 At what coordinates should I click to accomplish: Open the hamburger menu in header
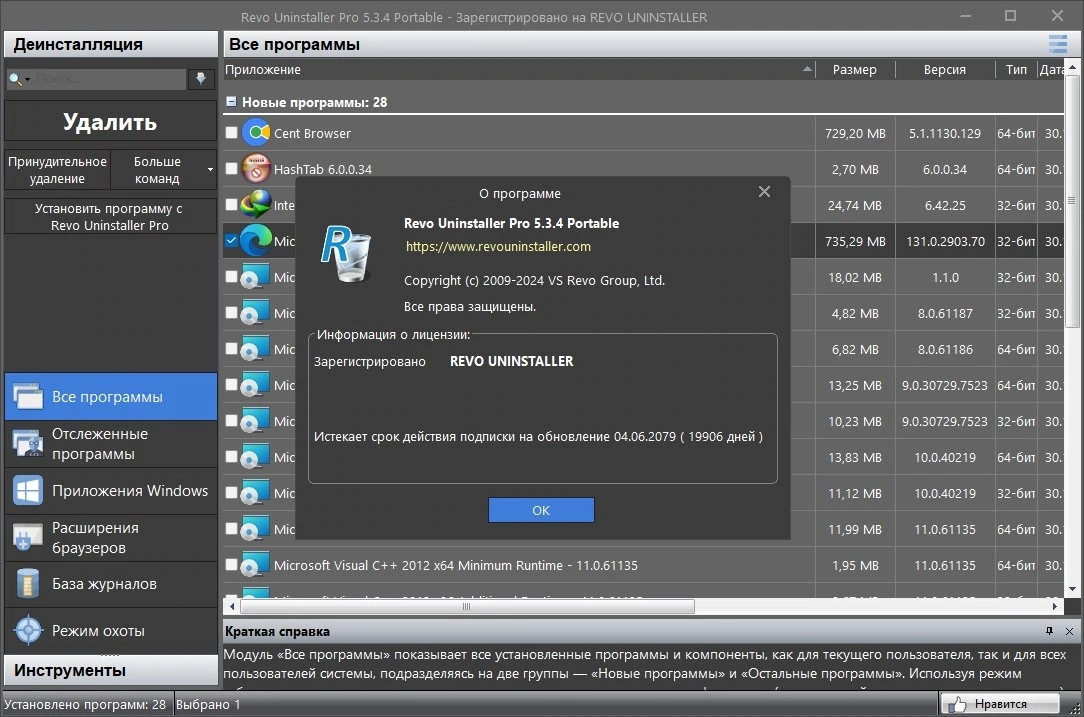point(1058,44)
